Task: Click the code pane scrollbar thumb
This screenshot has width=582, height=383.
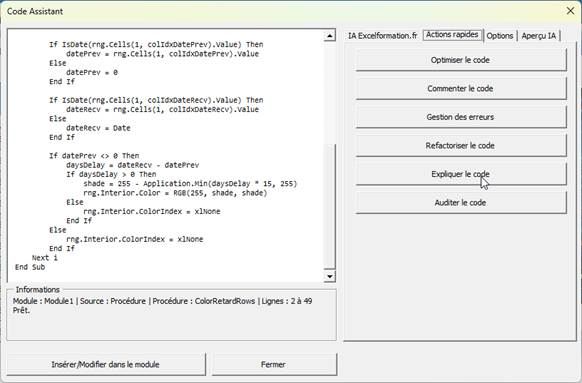Action: pyautogui.click(x=330, y=206)
